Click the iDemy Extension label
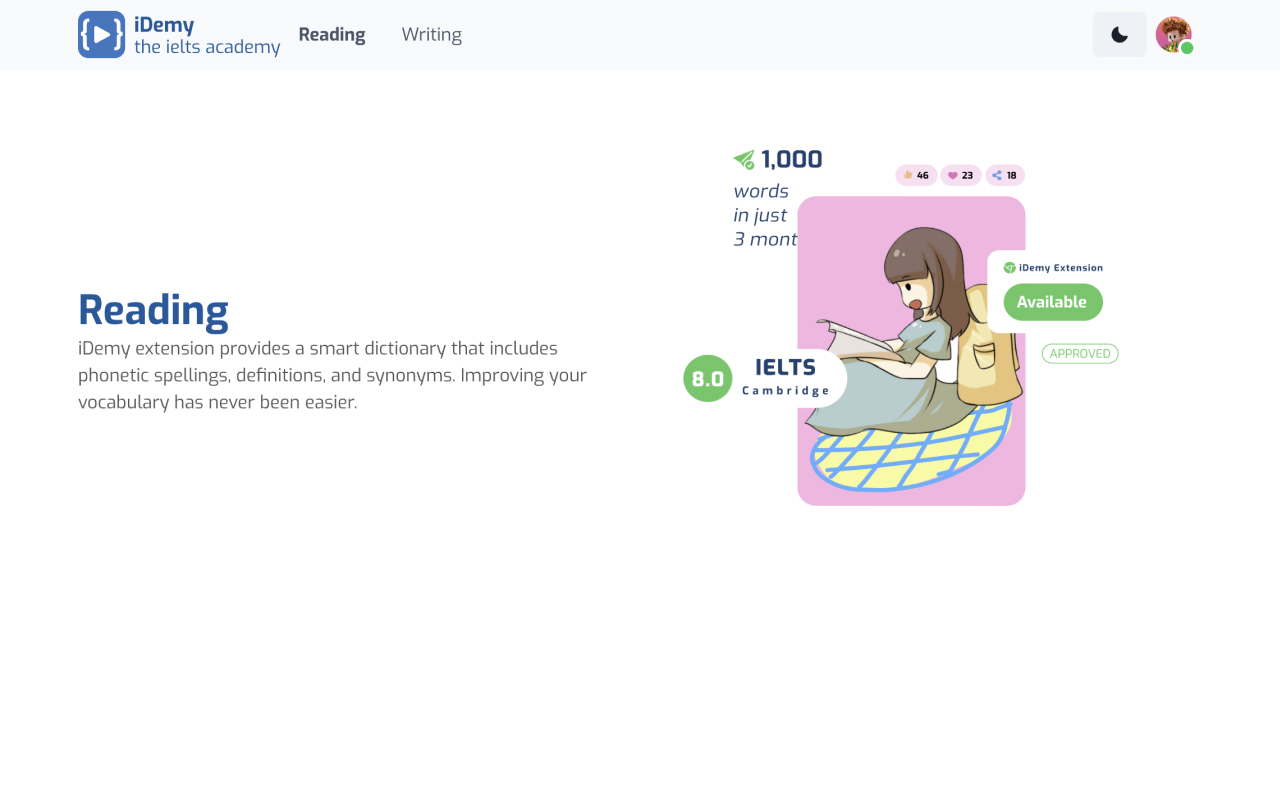The width and height of the screenshot is (1280, 800). (x=1058, y=267)
